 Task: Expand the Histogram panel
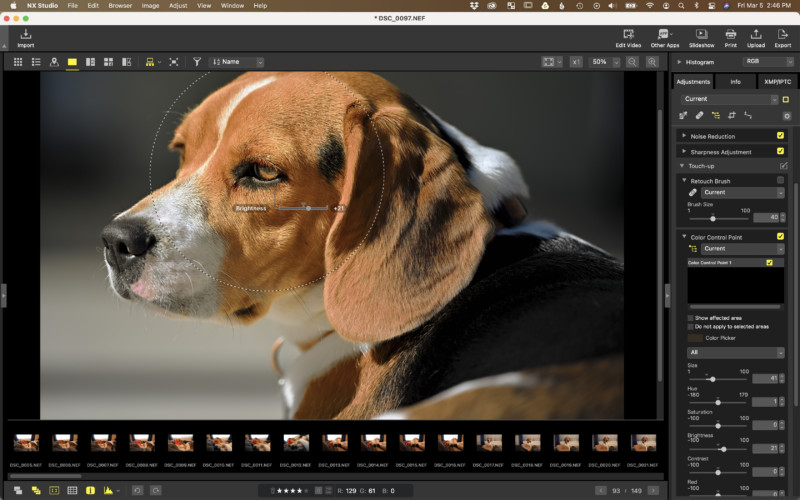[x=679, y=62]
